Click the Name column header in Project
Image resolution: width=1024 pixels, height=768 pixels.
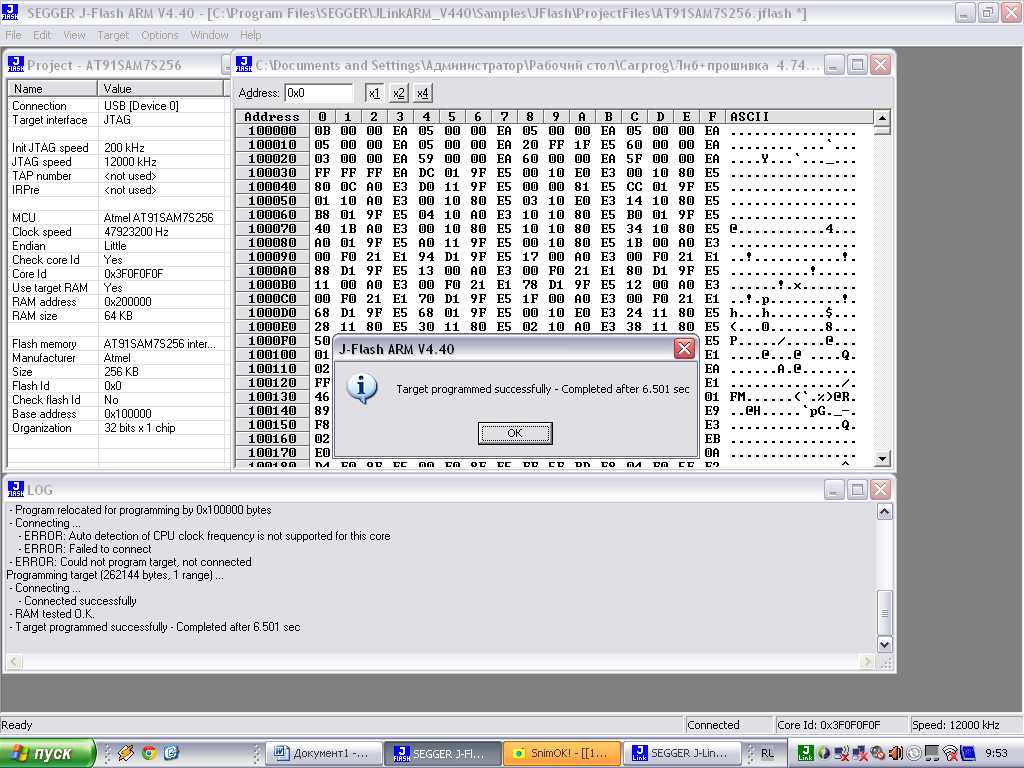coord(52,88)
